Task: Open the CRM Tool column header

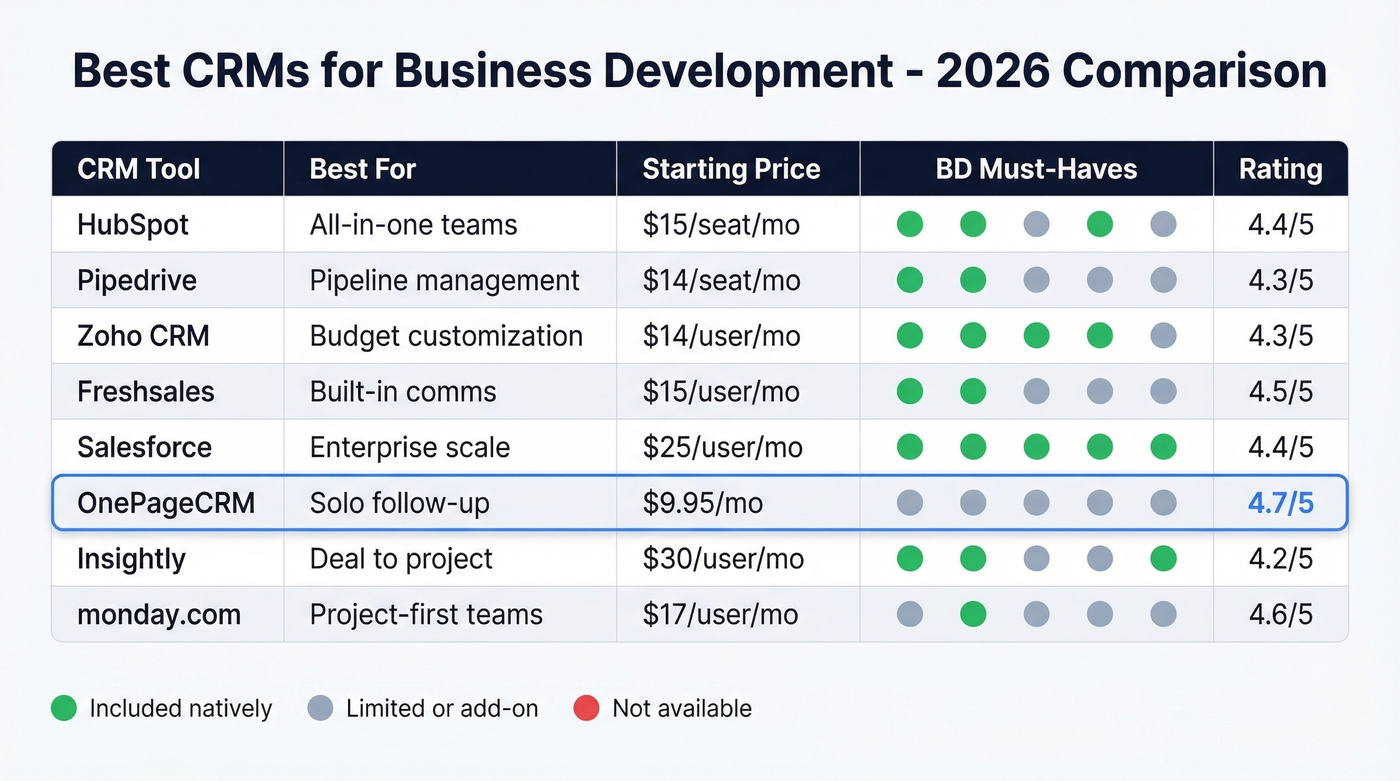Action: 140,168
